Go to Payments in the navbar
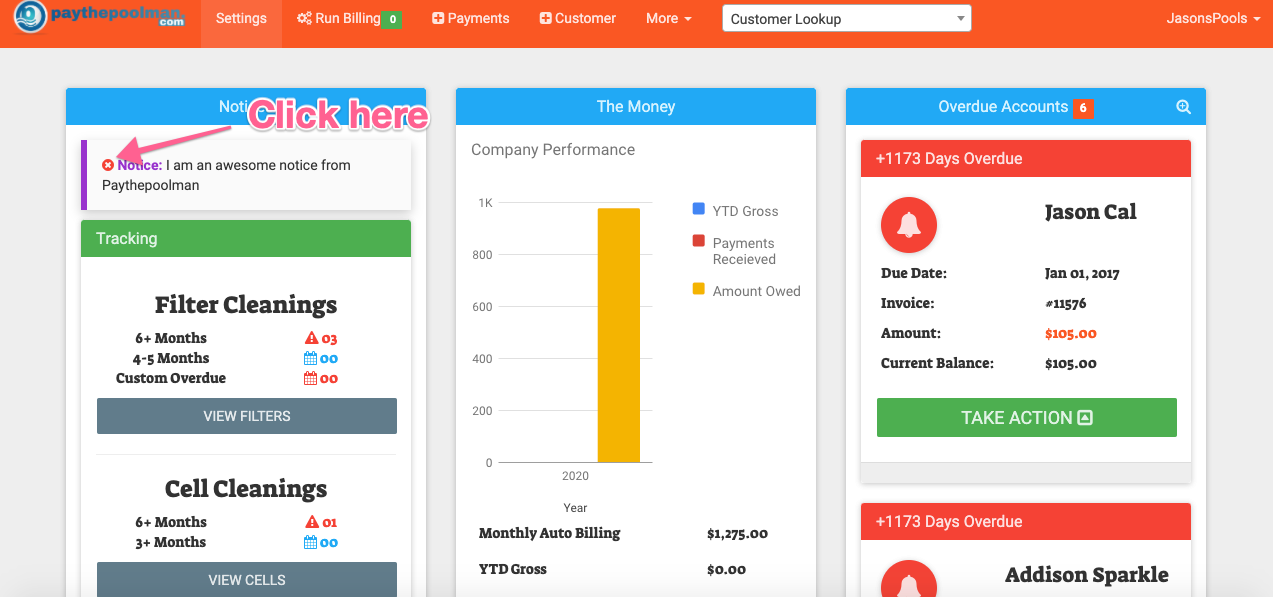Screen dimensions: 1273x597 tap(470, 18)
